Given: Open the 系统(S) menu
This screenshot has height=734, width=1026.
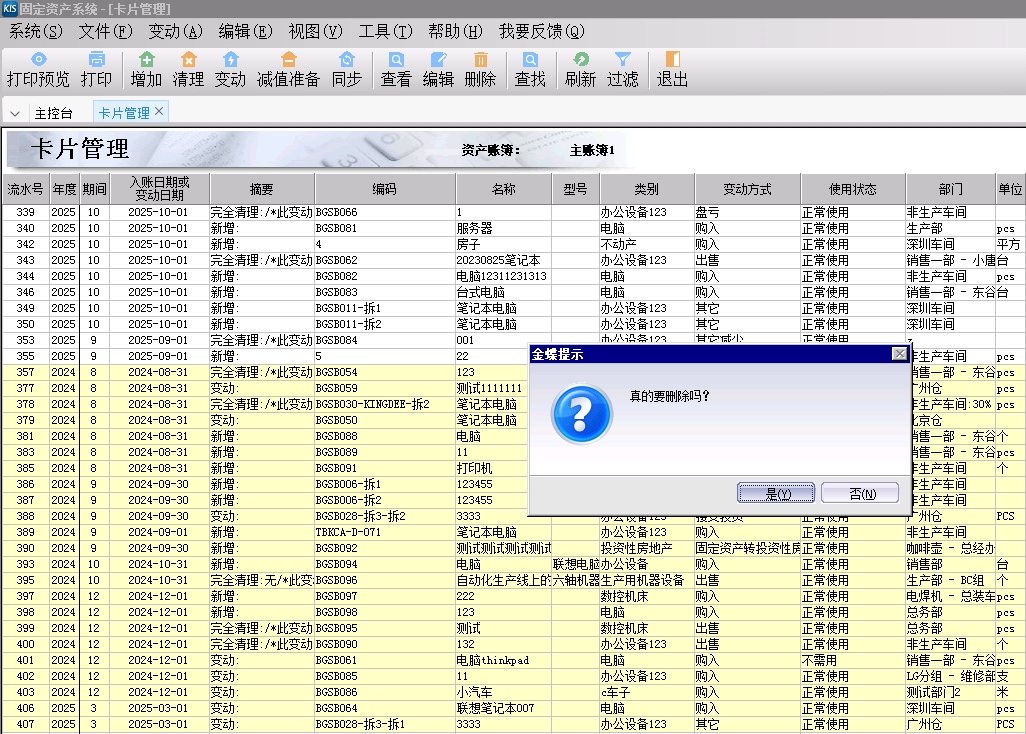Looking at the screenshot, I should pyautogui.click(x=35, y=31).
